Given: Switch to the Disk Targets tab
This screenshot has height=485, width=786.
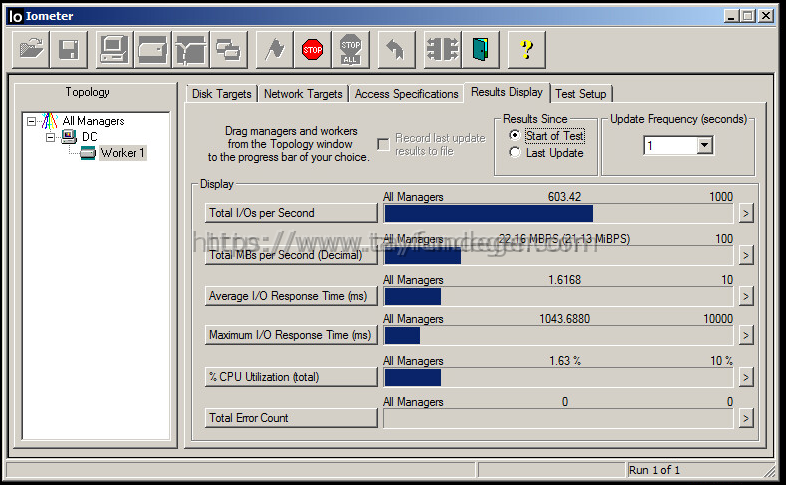Looking at the screenshot, I should (x=222, y=94).
